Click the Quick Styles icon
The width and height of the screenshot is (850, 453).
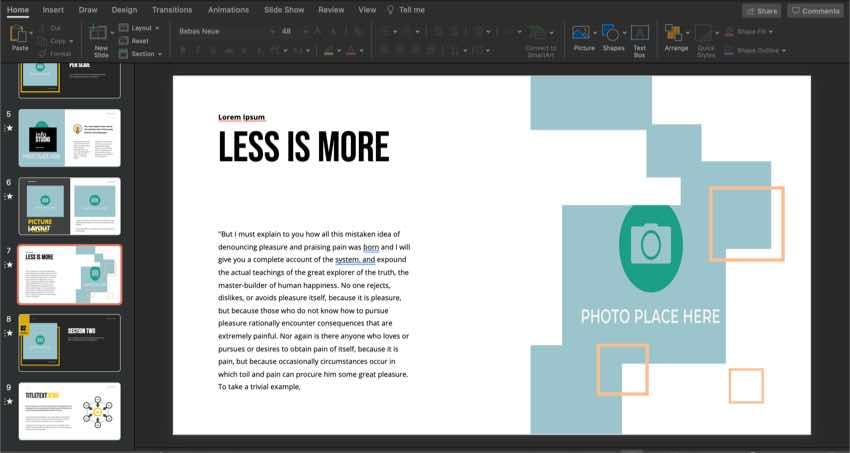point(706,33)
